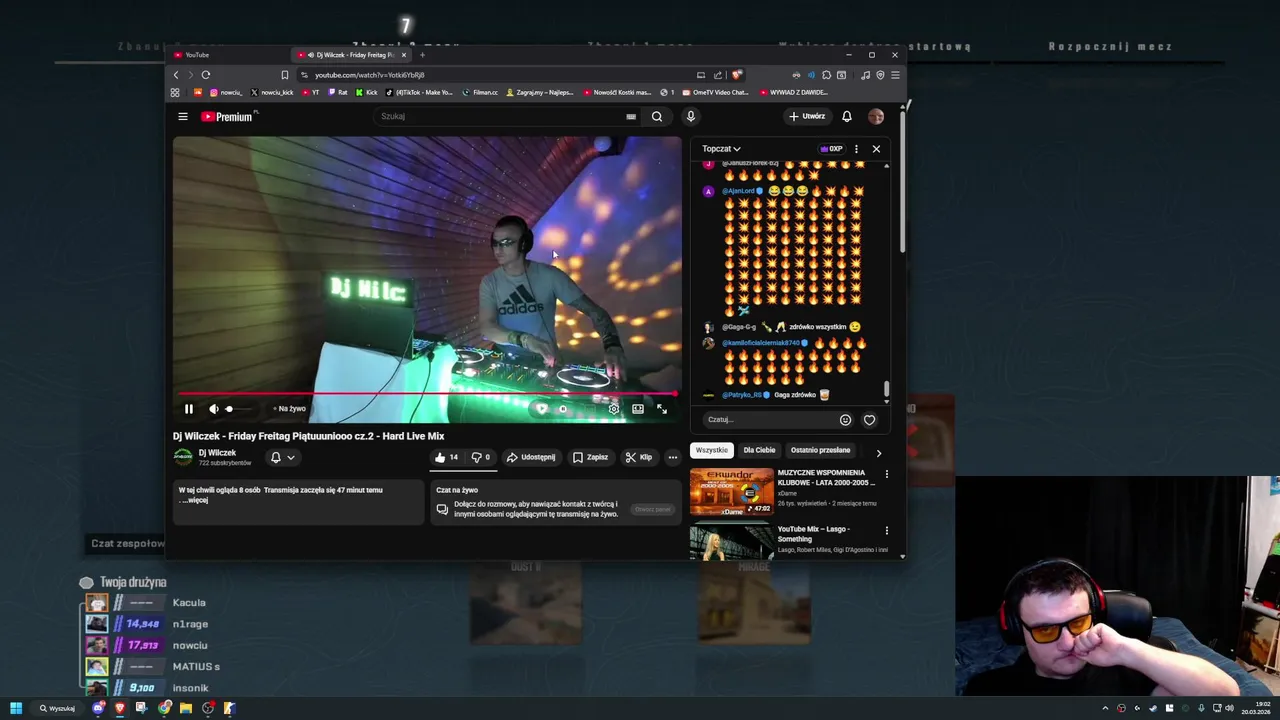Like the video (14 likes)
The image size is (1280, 720).
pos(446,457)
